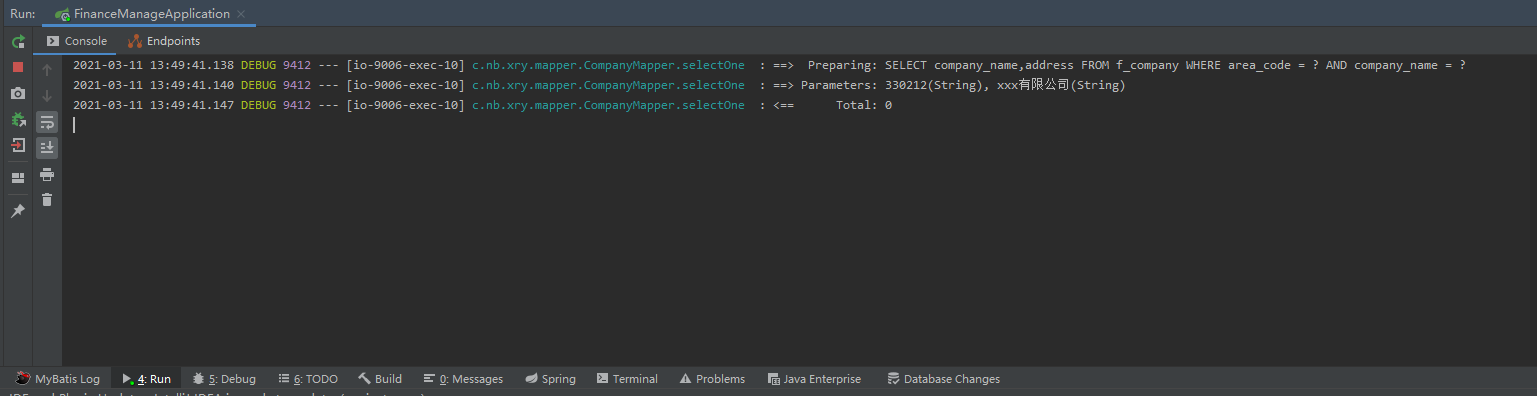This screenshot has height=396, width=1537.
Task: Open the Layout settings icon in Run sidebar
Action: coord(18,178)
